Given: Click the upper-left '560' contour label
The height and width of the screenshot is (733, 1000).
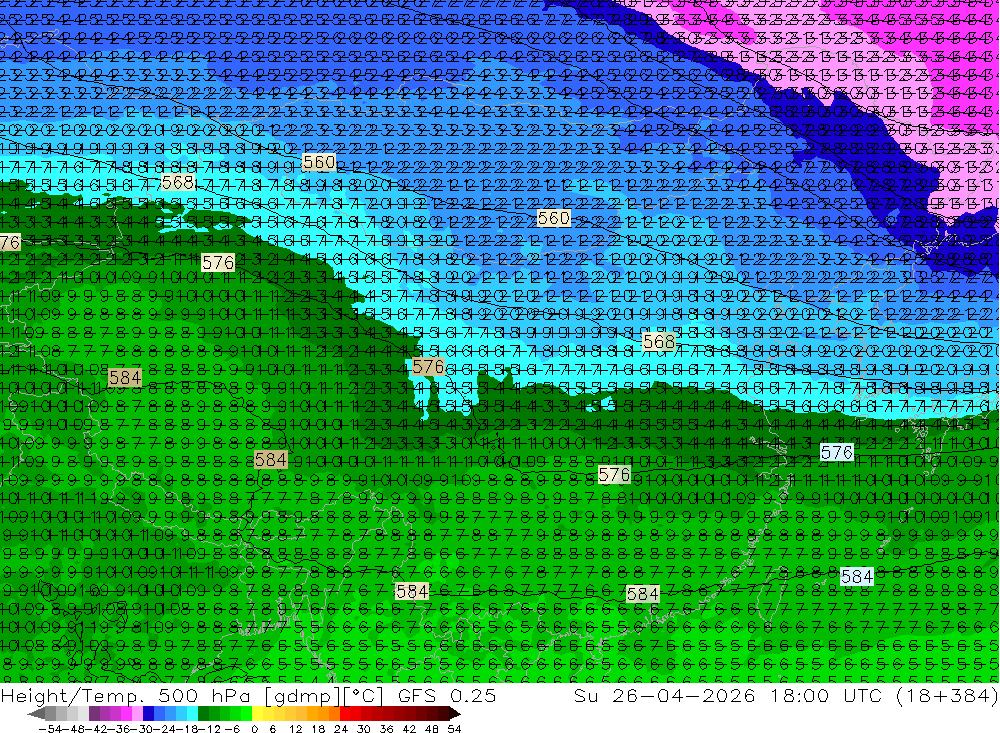Looking at the screenshot, I should [319, 162].
